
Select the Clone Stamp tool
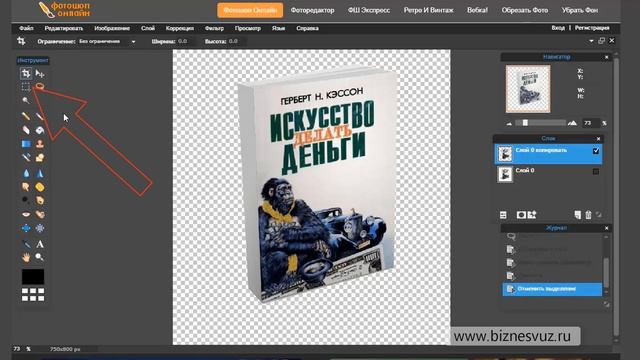tap(40, 144)
